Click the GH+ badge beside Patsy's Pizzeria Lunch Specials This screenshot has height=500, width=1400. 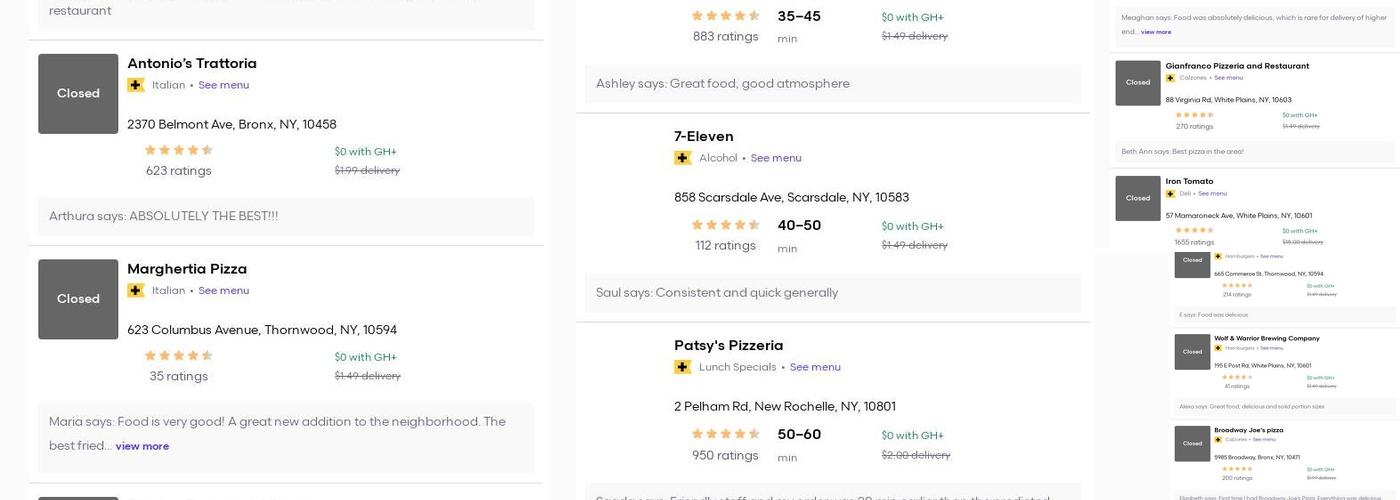pos(683,367)
